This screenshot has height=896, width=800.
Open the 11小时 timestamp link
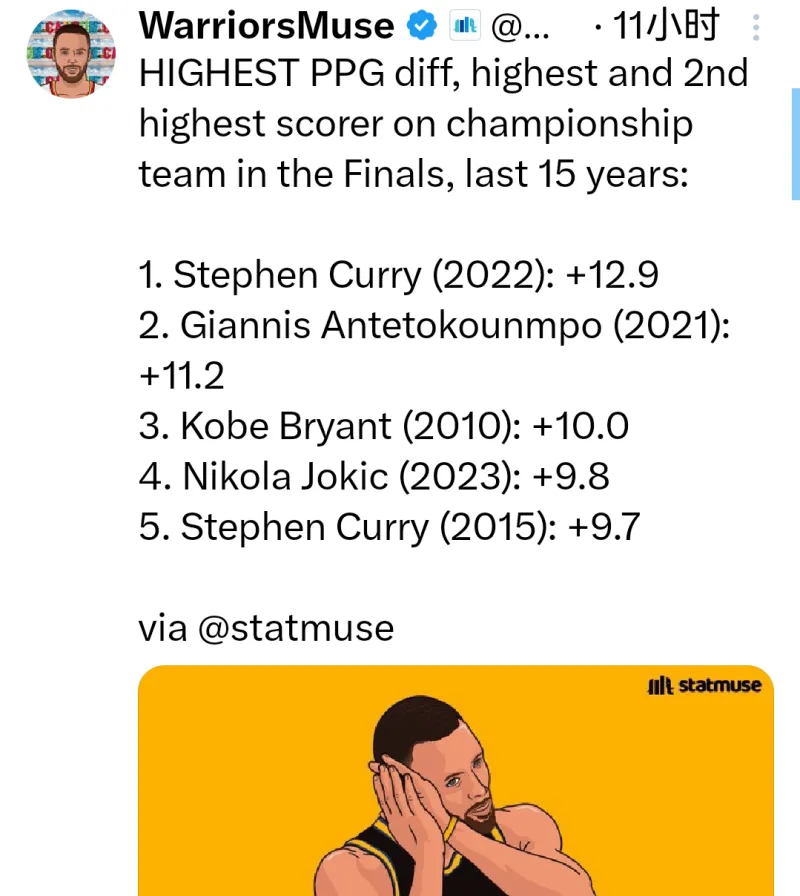[665, 26]
